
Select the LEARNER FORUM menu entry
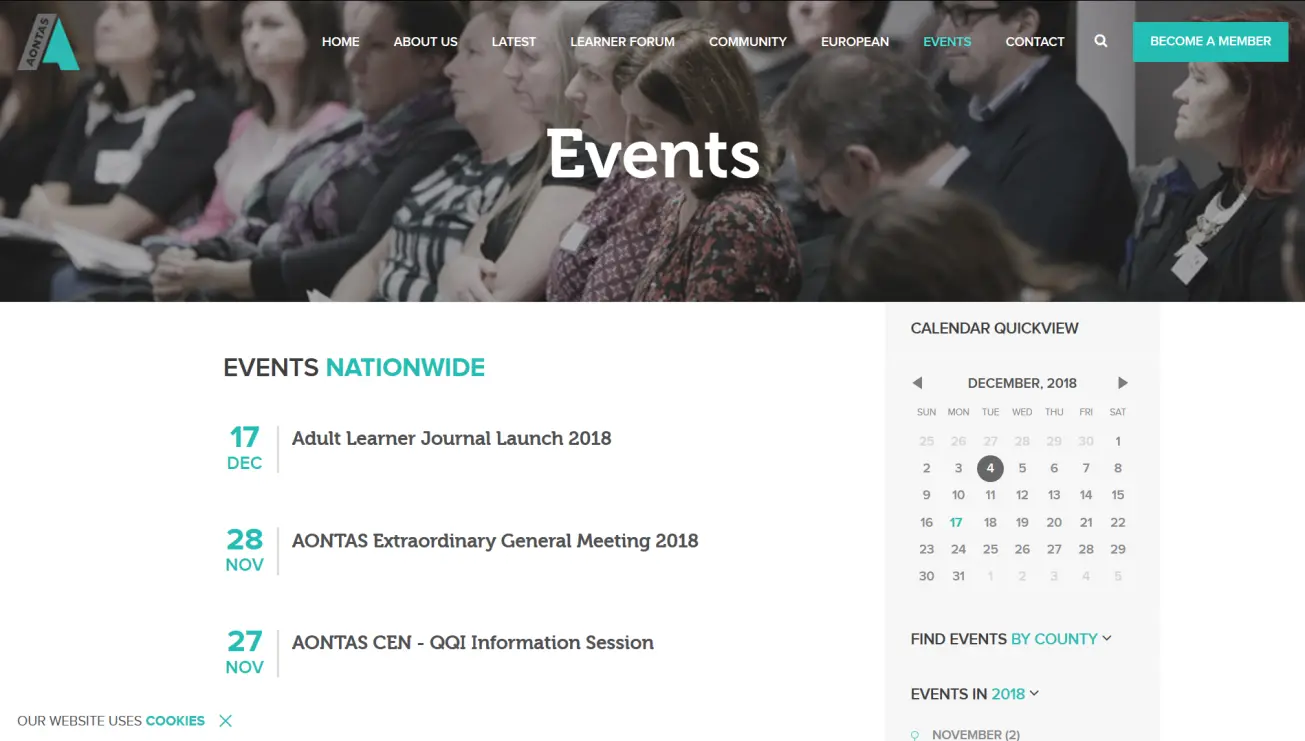point(622,41)
